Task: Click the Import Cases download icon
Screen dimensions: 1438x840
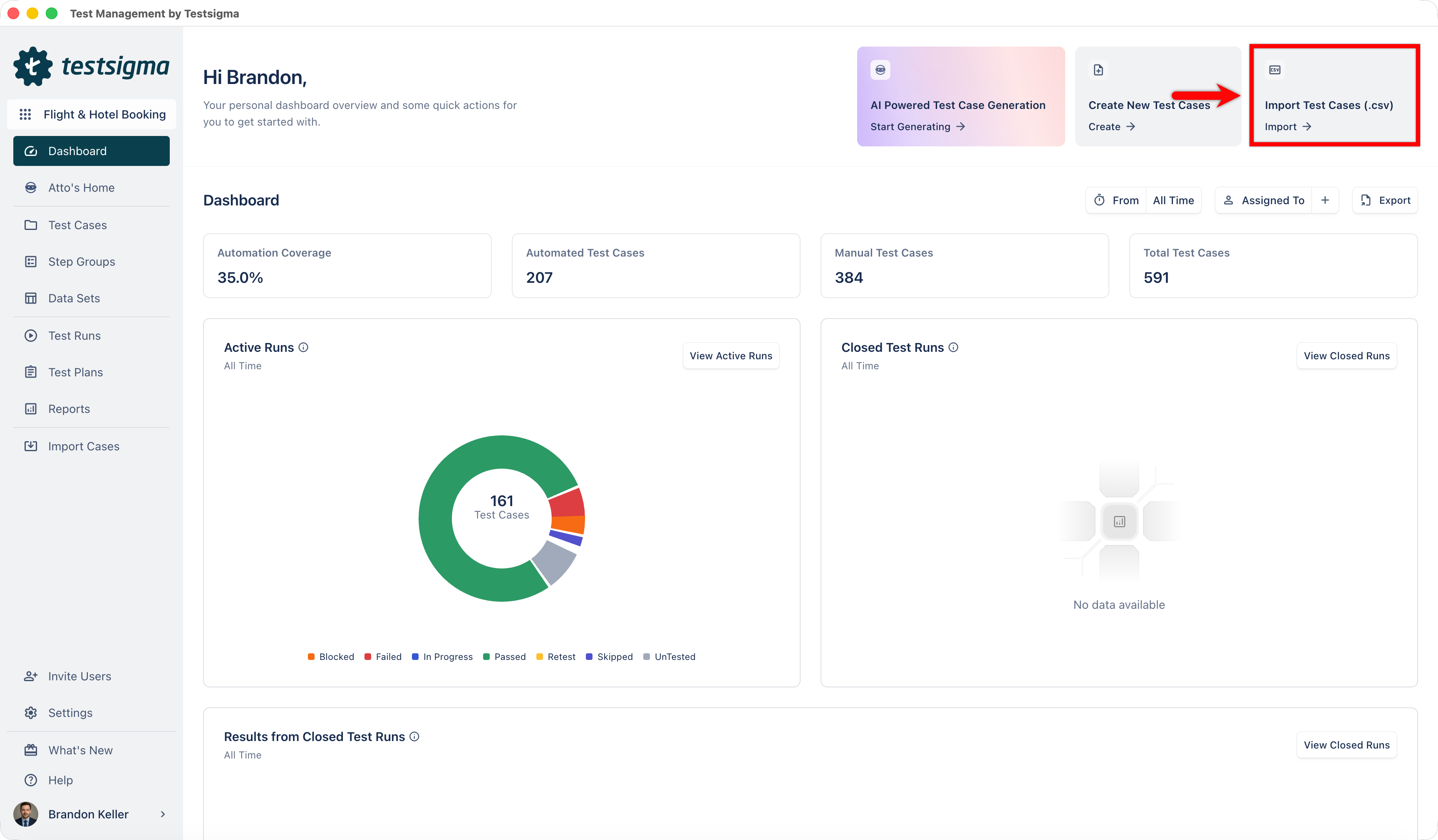Action: (30, 446)
